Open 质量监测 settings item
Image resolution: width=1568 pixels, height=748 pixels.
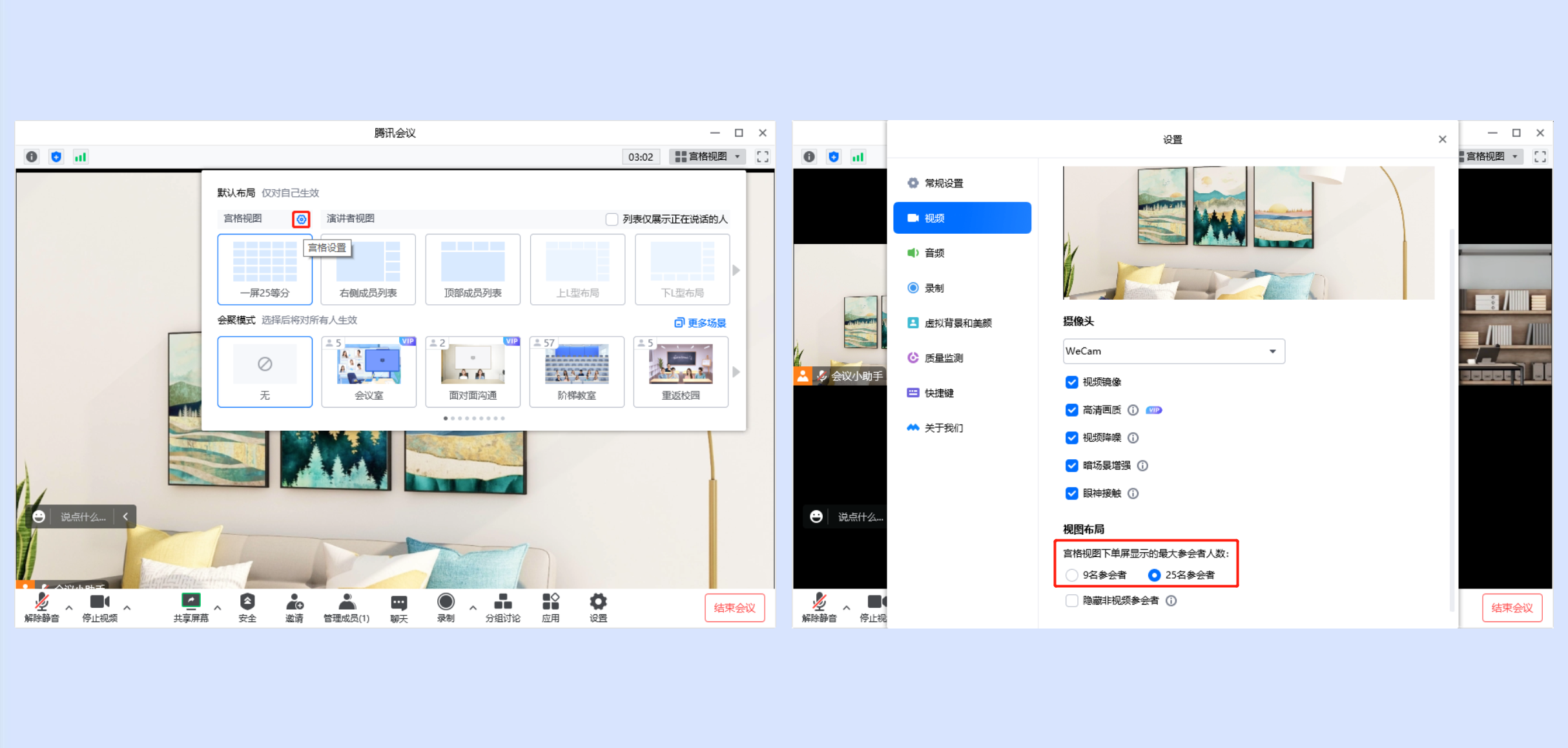coord(962,357)
